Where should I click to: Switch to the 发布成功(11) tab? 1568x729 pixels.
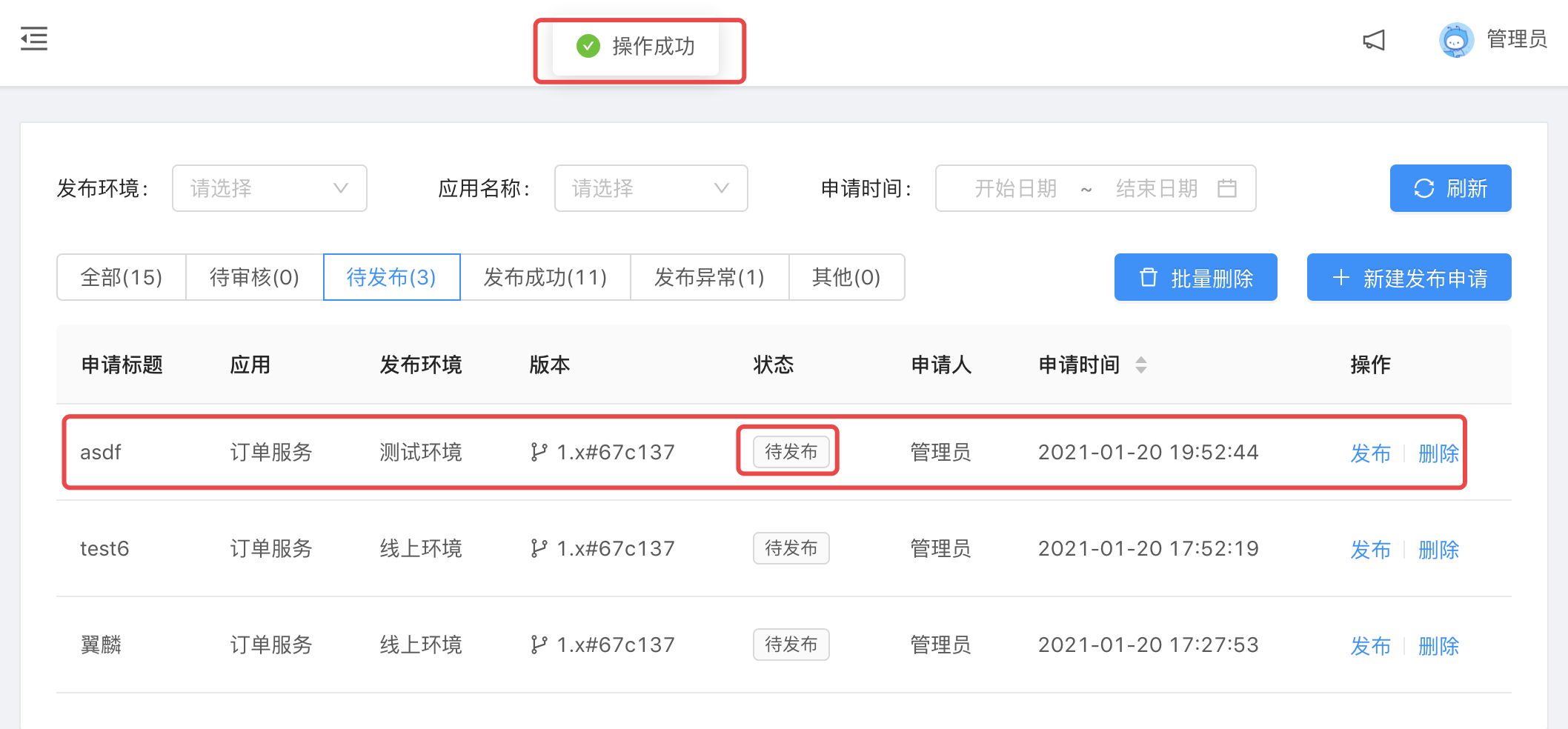pyautogui.click(x=545, y=277)
